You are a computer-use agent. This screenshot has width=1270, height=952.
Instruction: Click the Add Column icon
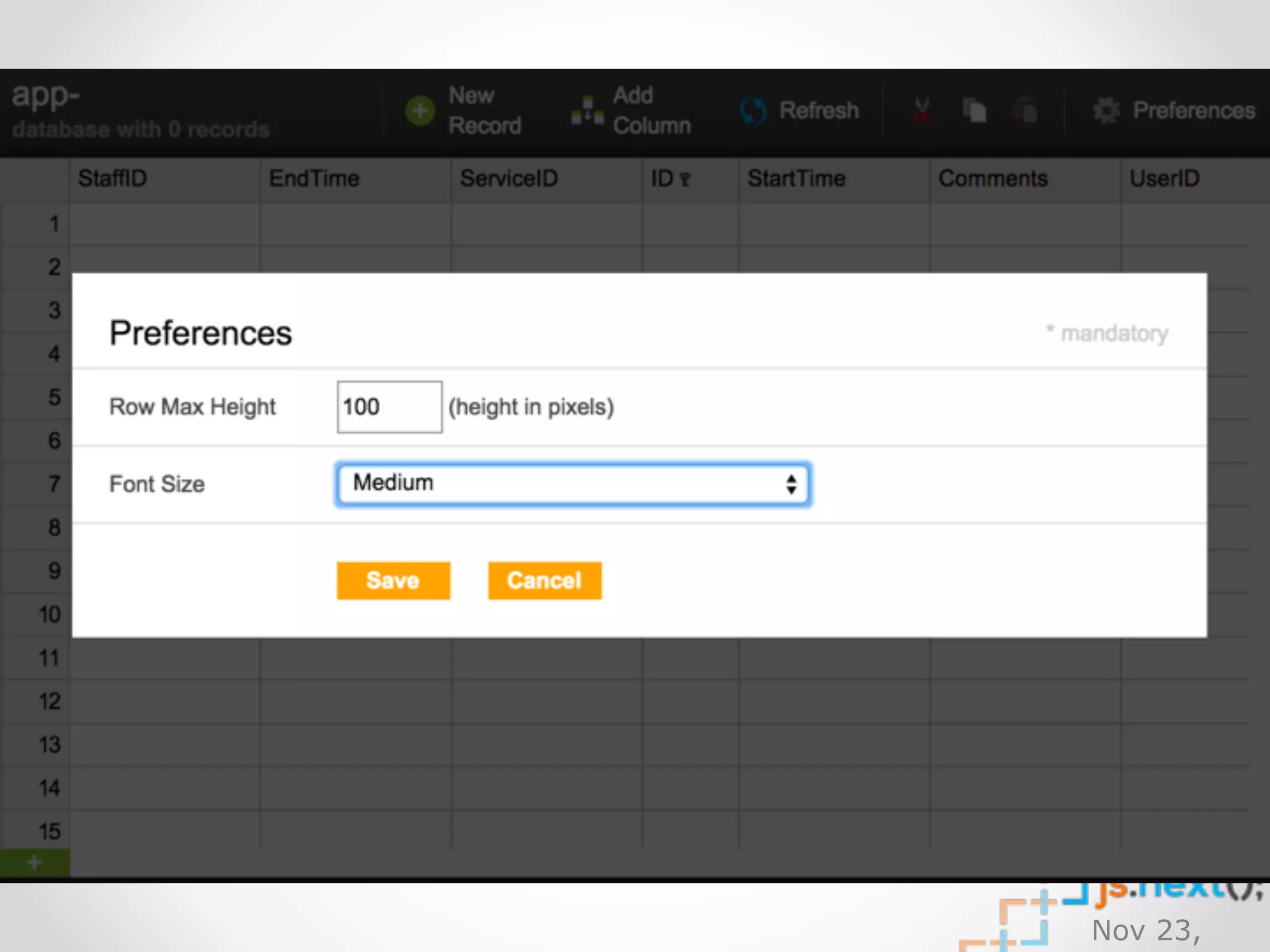587,111
